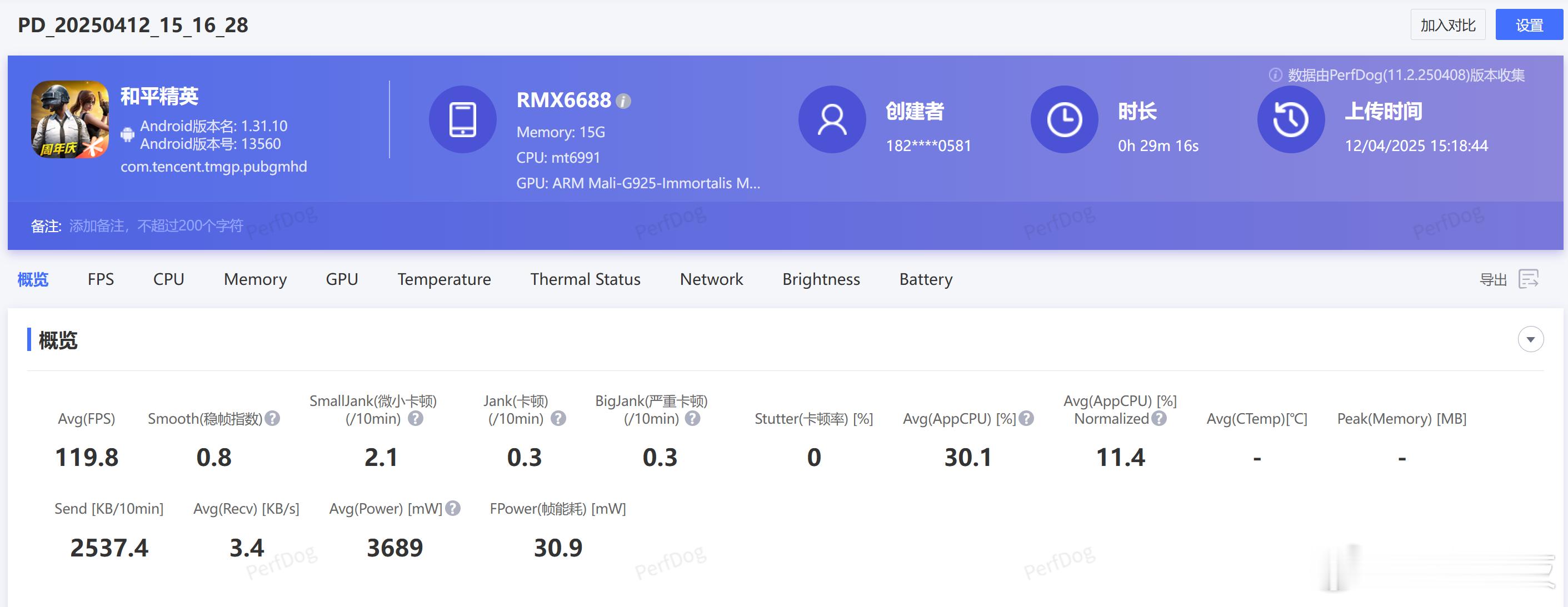
Task: Click the 备注 note input field
Action: [x=156, y=226]
